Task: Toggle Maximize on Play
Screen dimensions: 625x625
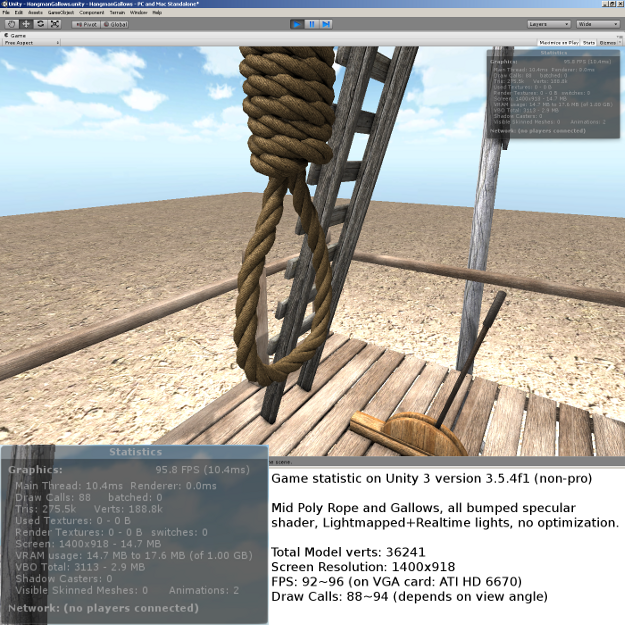Action: [x=559, y=43]
